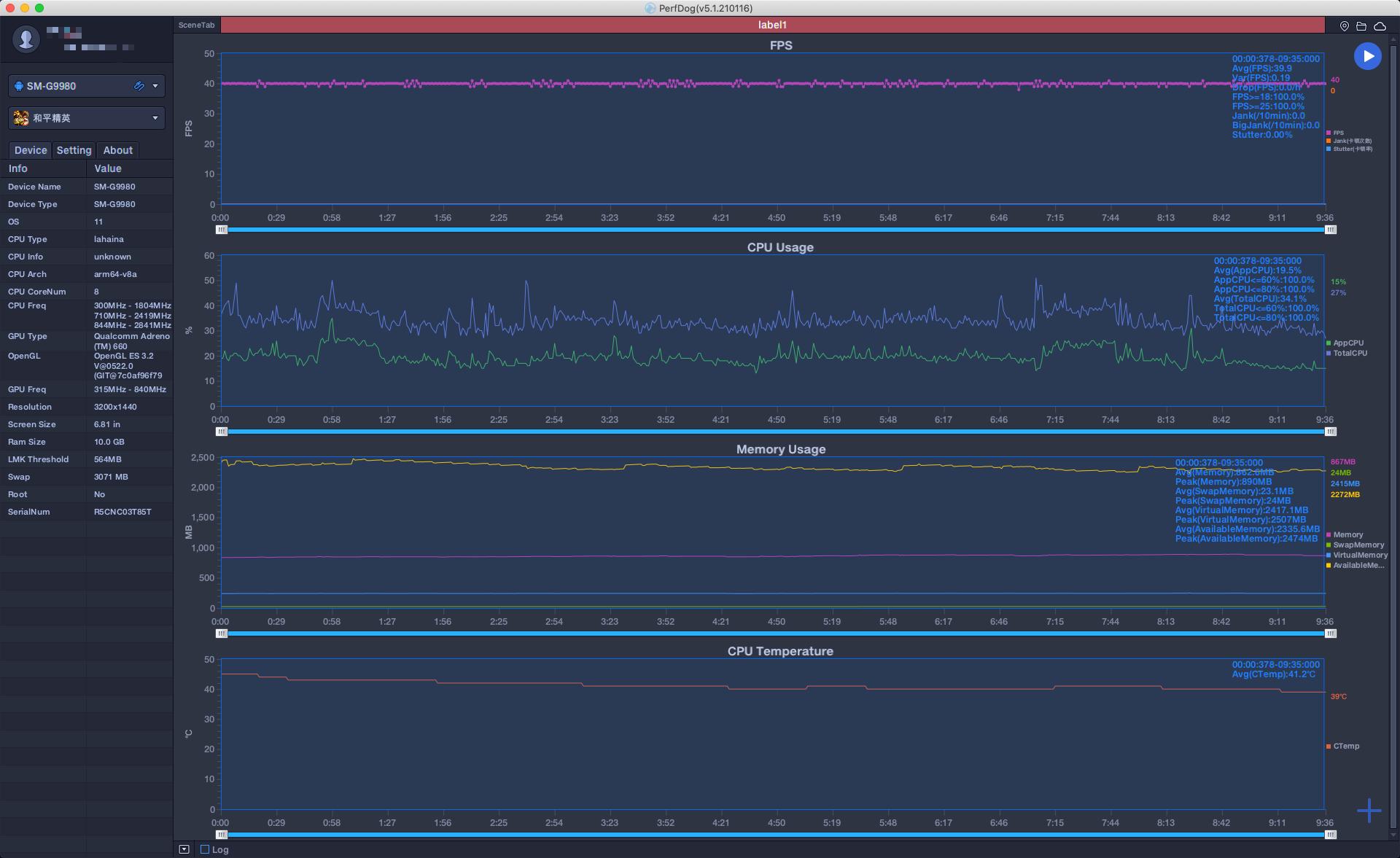Click the USB connection icon beside SM-G9980
This screenshot has height=858, width=1400.
click(x=139, y=86)
